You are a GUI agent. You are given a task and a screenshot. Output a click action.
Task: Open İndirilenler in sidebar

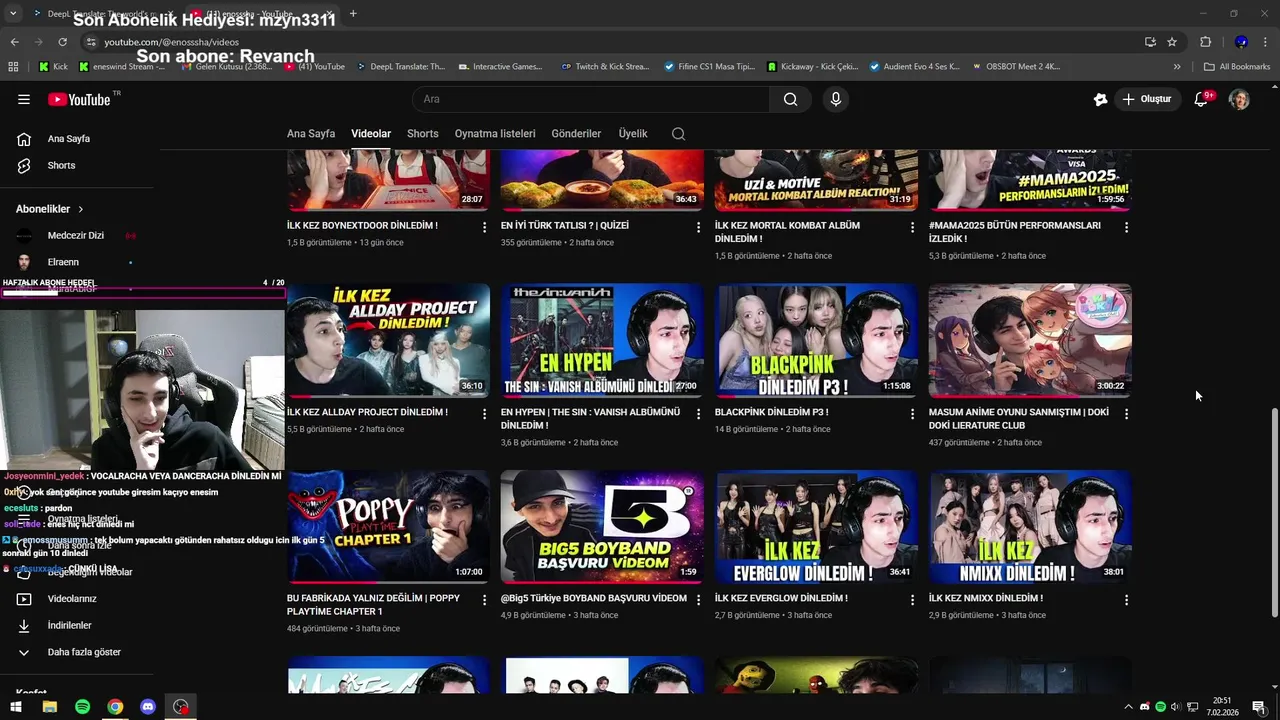(x=70, y=625)
